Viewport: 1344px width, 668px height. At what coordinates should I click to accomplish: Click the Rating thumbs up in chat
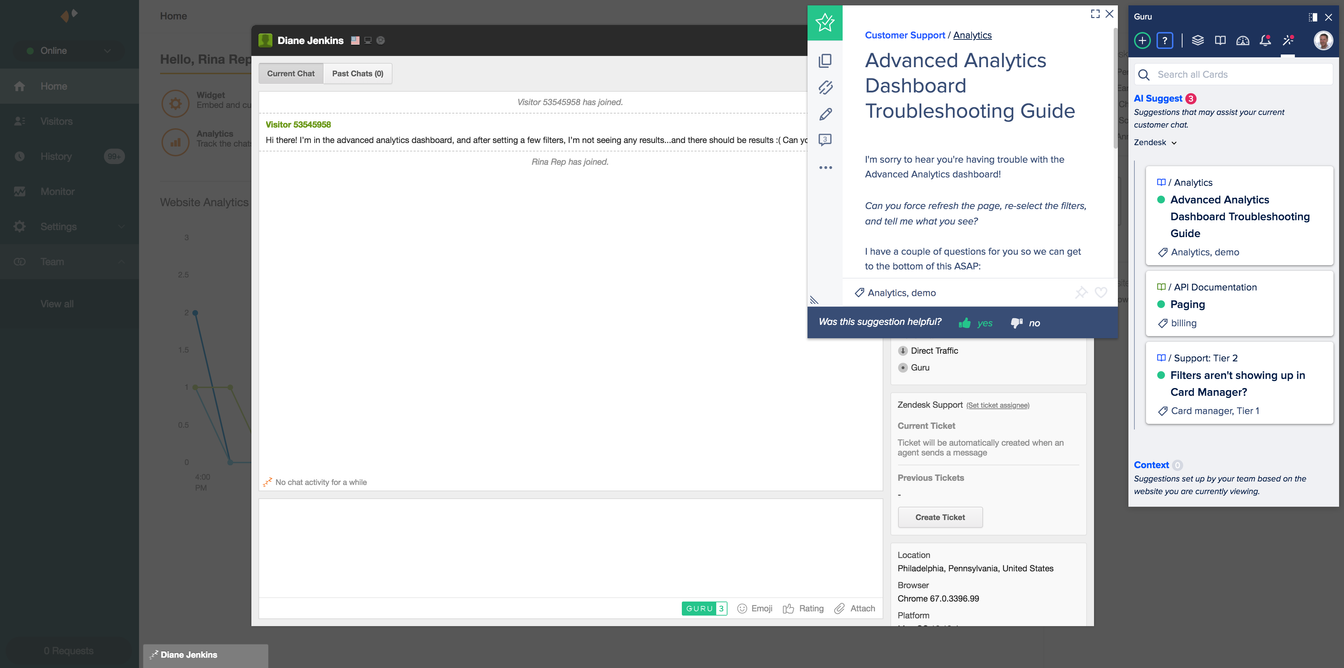[x=804, y=608]
